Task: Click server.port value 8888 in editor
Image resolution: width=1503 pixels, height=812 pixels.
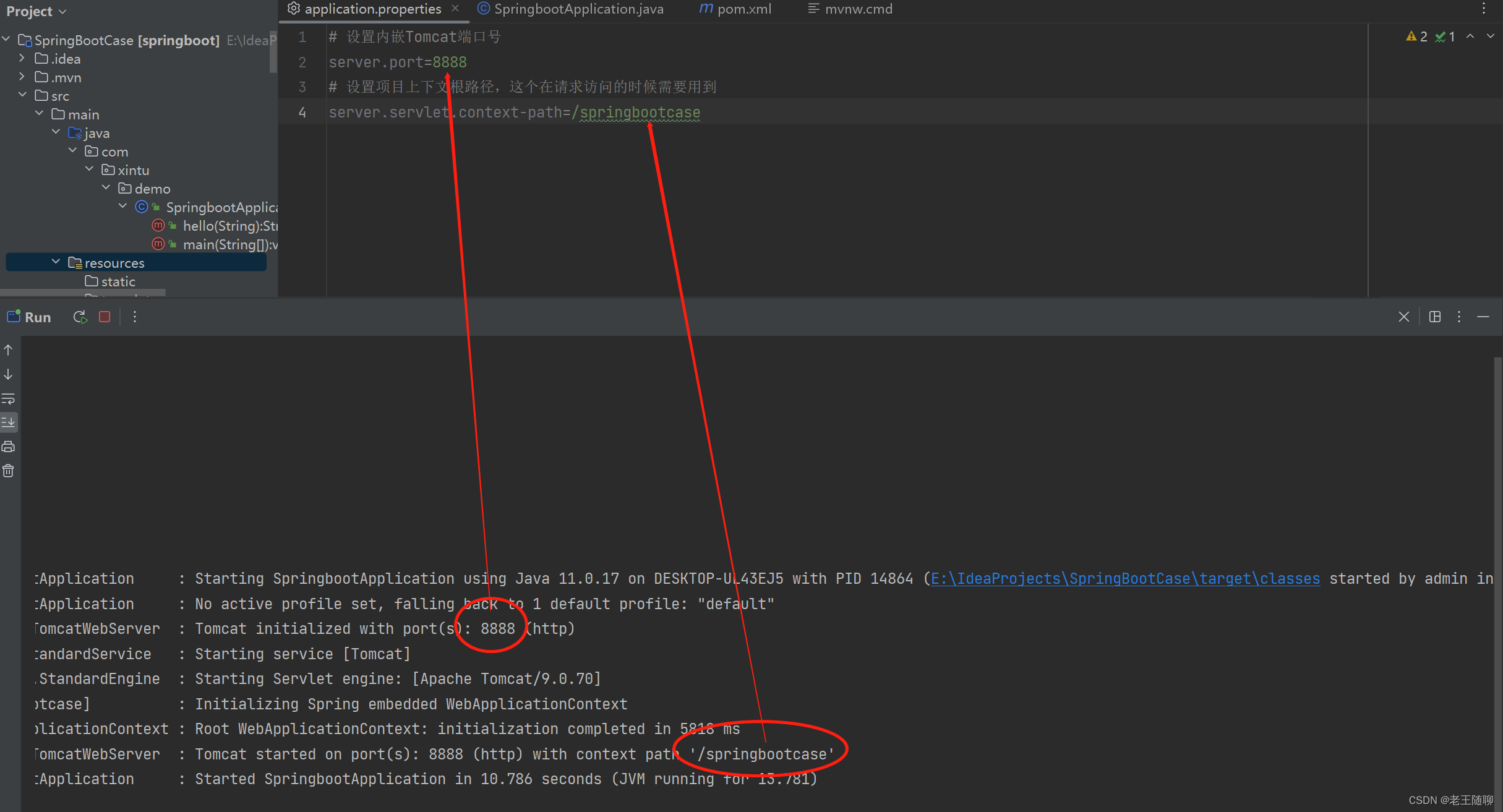Action: 450,62
